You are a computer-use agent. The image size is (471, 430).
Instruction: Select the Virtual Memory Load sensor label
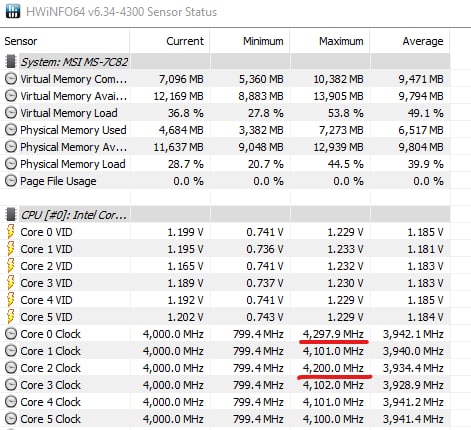point(69,113)
